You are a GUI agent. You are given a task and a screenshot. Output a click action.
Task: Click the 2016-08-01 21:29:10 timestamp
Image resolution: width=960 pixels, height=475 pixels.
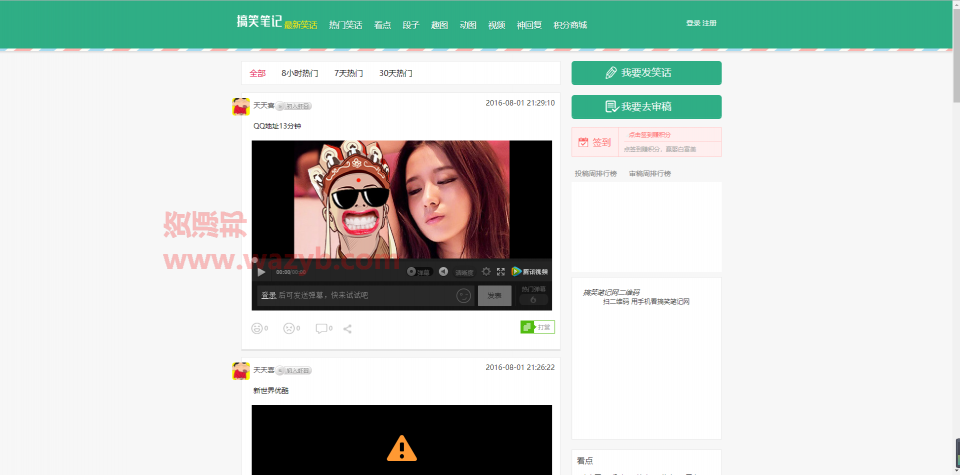pyautogui.click(x=520, y=103)
